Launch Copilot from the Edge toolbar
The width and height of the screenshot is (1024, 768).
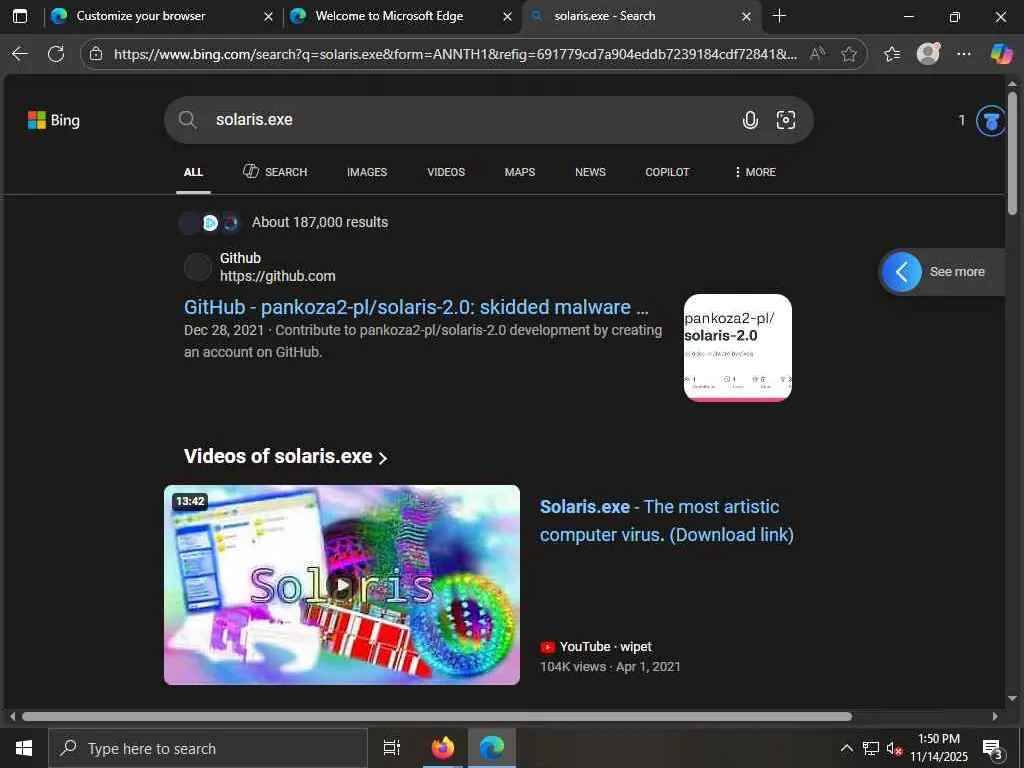(x=1000, y=54)
